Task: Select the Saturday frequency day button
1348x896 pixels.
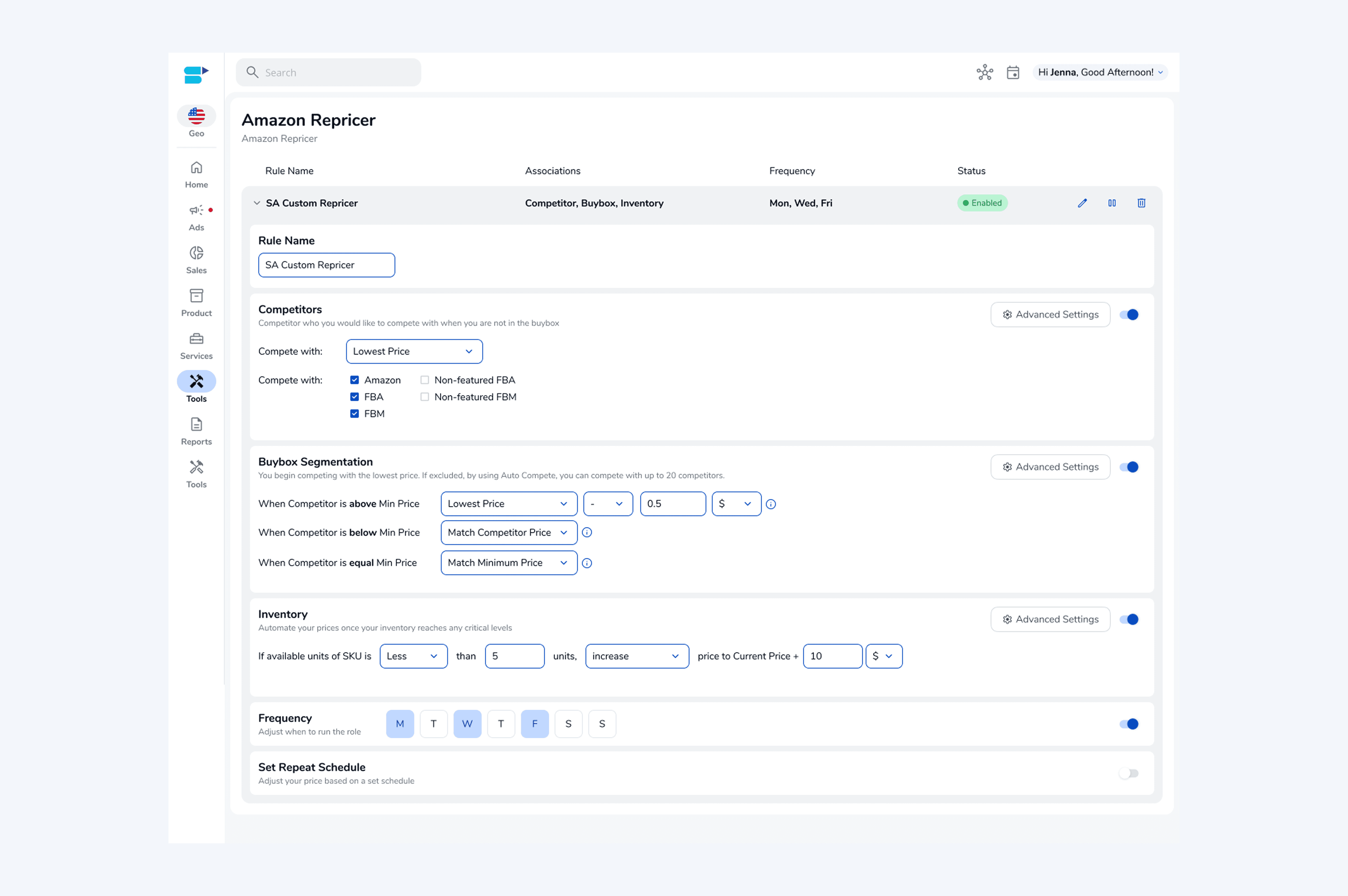Action: point(568,724)
